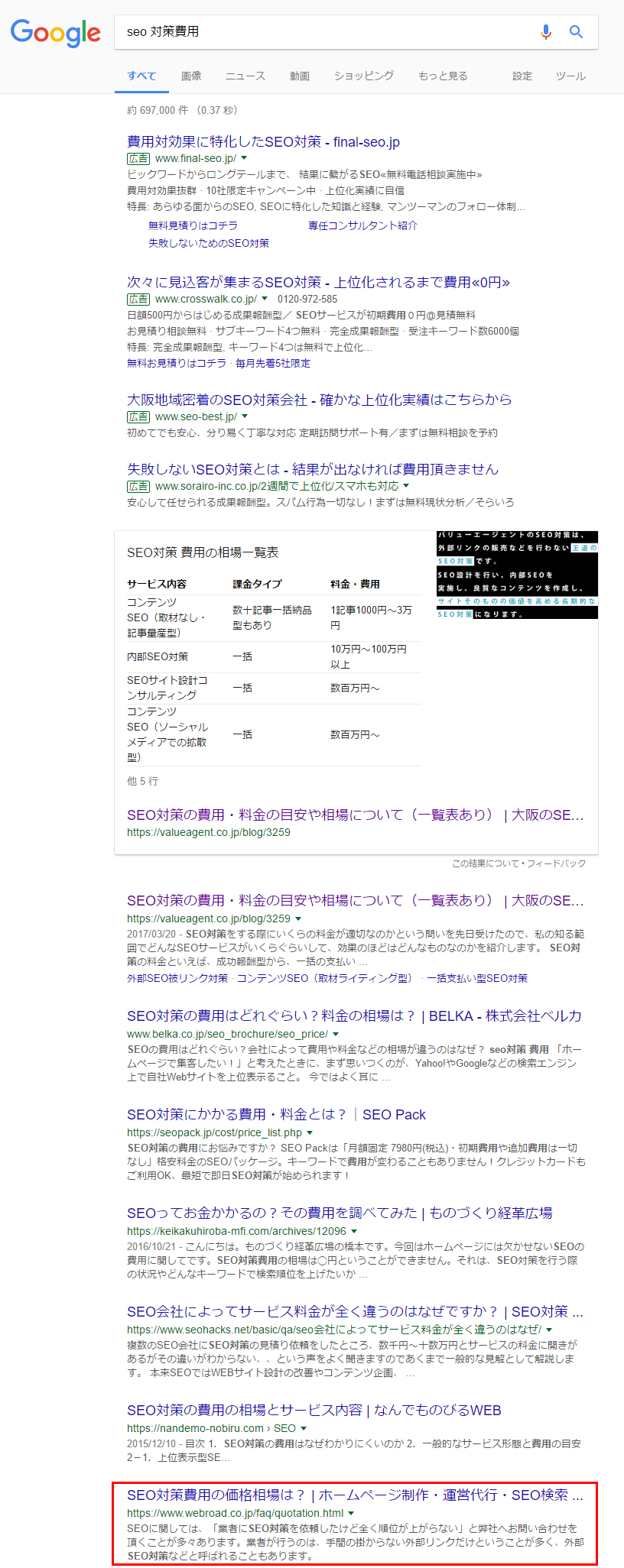The width and height of the screenshot is (624, 1568).
Task: Click the 'コンテンツSEO（取材ライティング型）' sublink
Action: (324, 978)
